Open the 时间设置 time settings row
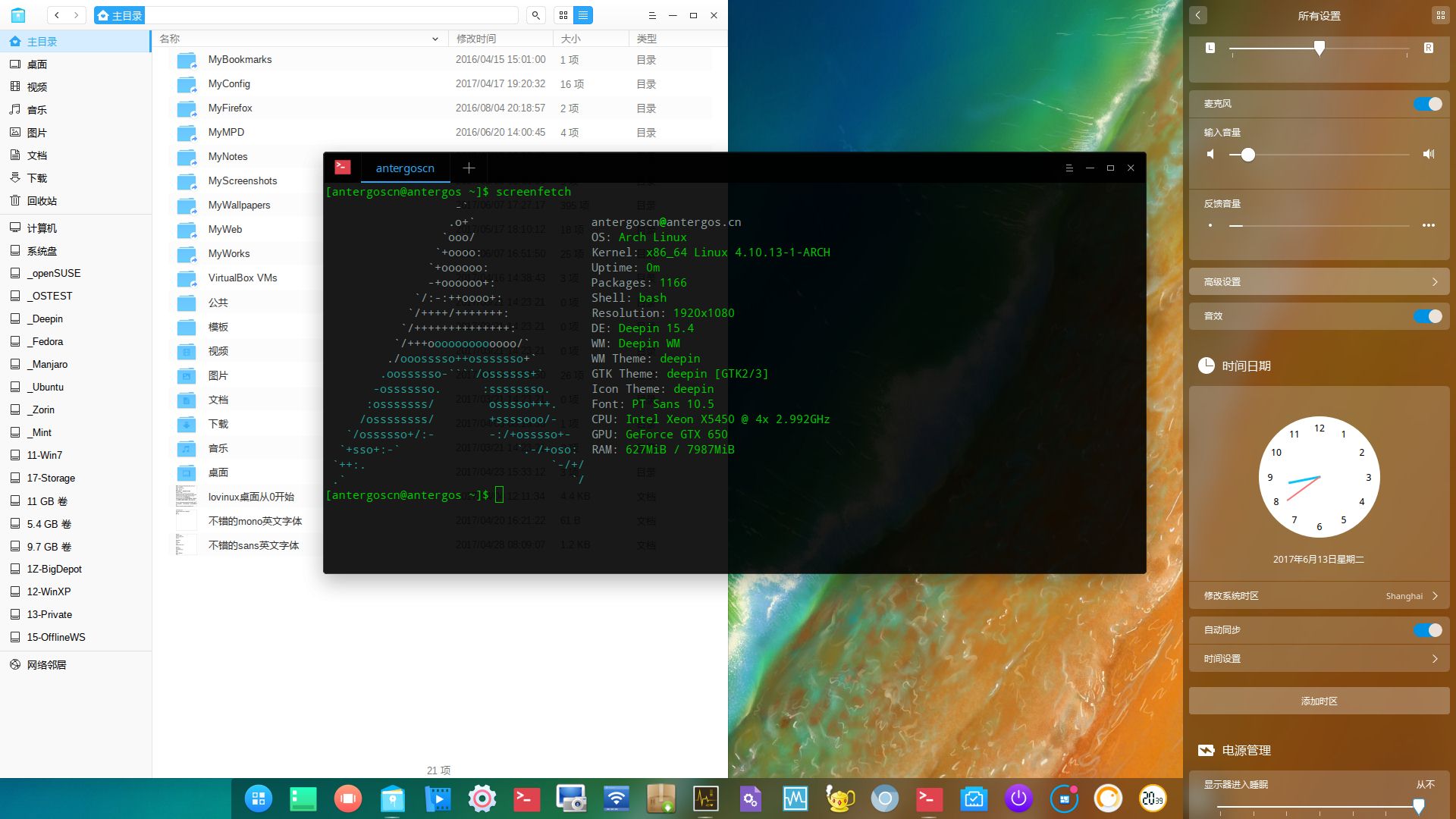 [x=1319, y=659]
